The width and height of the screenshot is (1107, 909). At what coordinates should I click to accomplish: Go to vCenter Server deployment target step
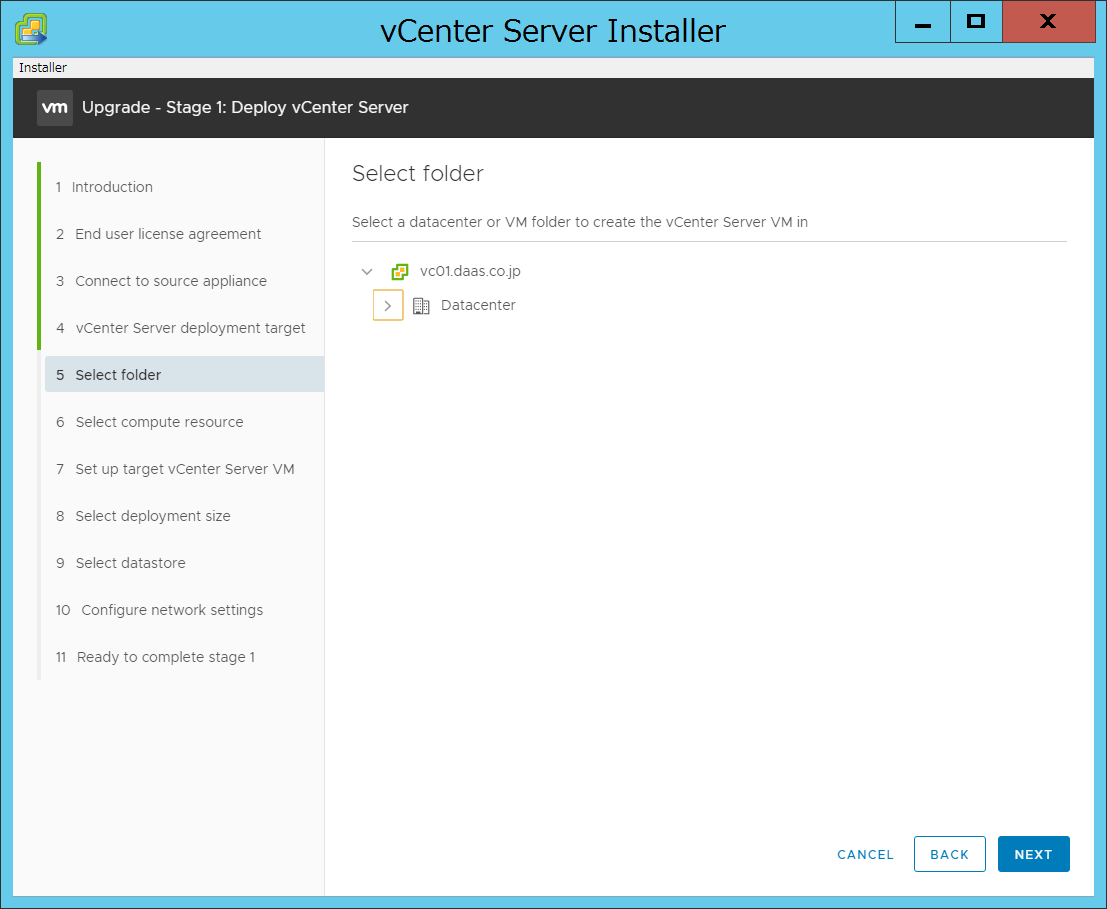coord(181,328)
